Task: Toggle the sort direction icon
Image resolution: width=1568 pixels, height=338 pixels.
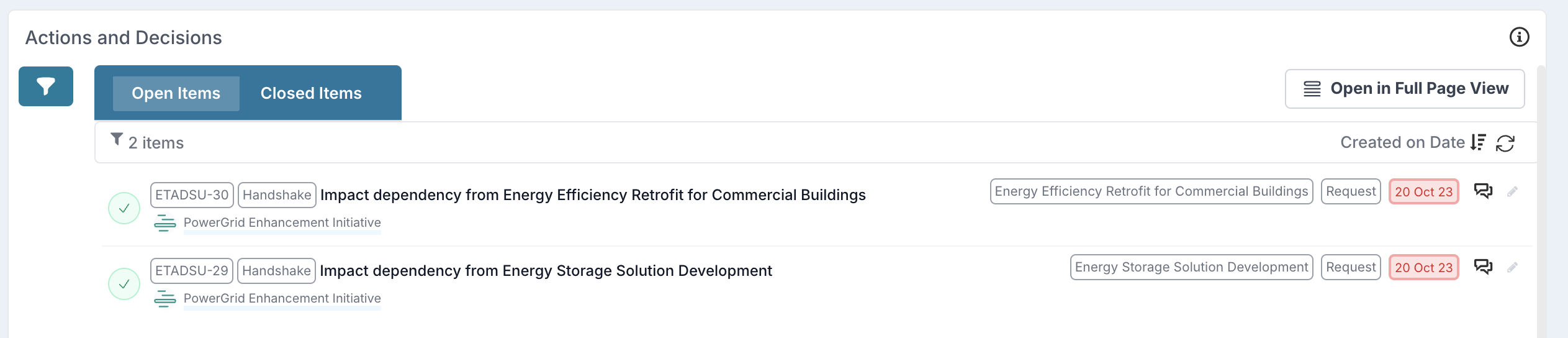Action: (x=1479, y=142)
